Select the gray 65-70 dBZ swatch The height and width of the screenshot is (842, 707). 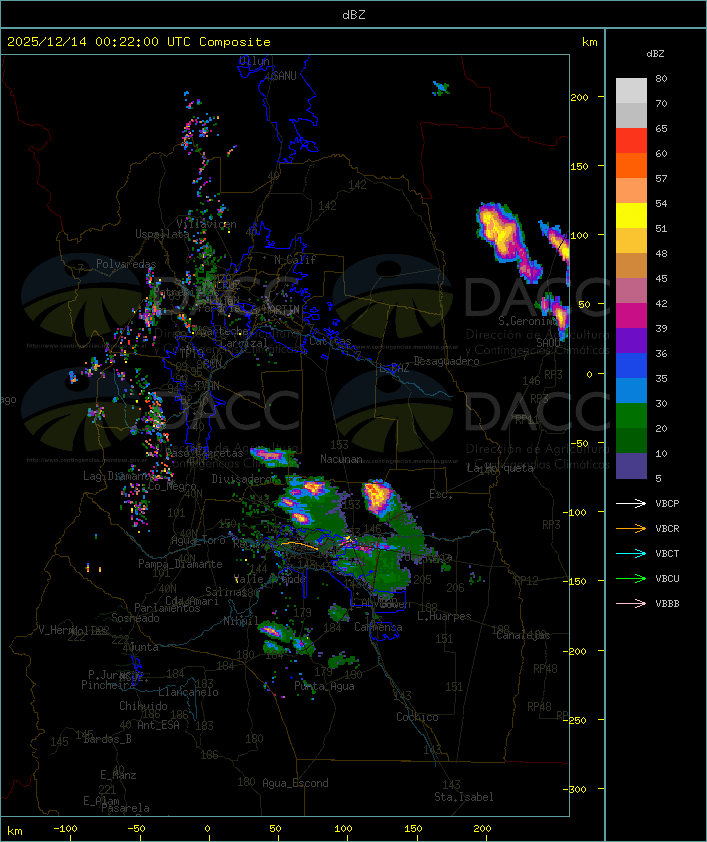coord(631,115)
